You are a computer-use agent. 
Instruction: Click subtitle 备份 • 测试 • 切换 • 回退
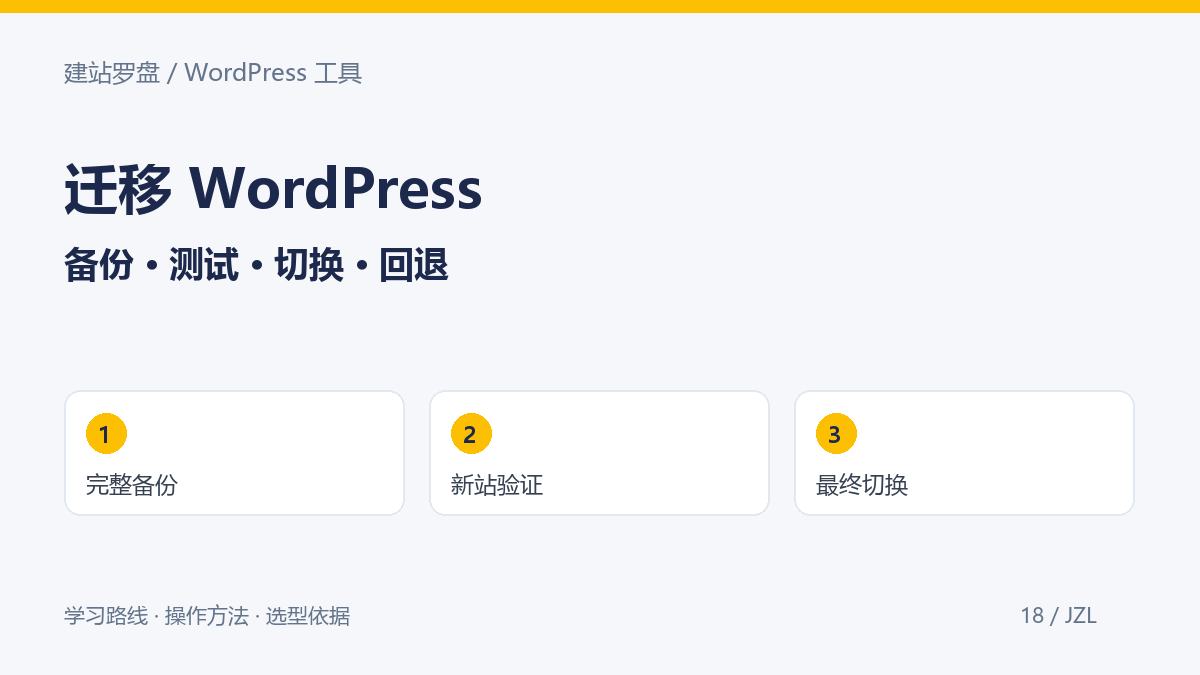click(x=256, y=265)
